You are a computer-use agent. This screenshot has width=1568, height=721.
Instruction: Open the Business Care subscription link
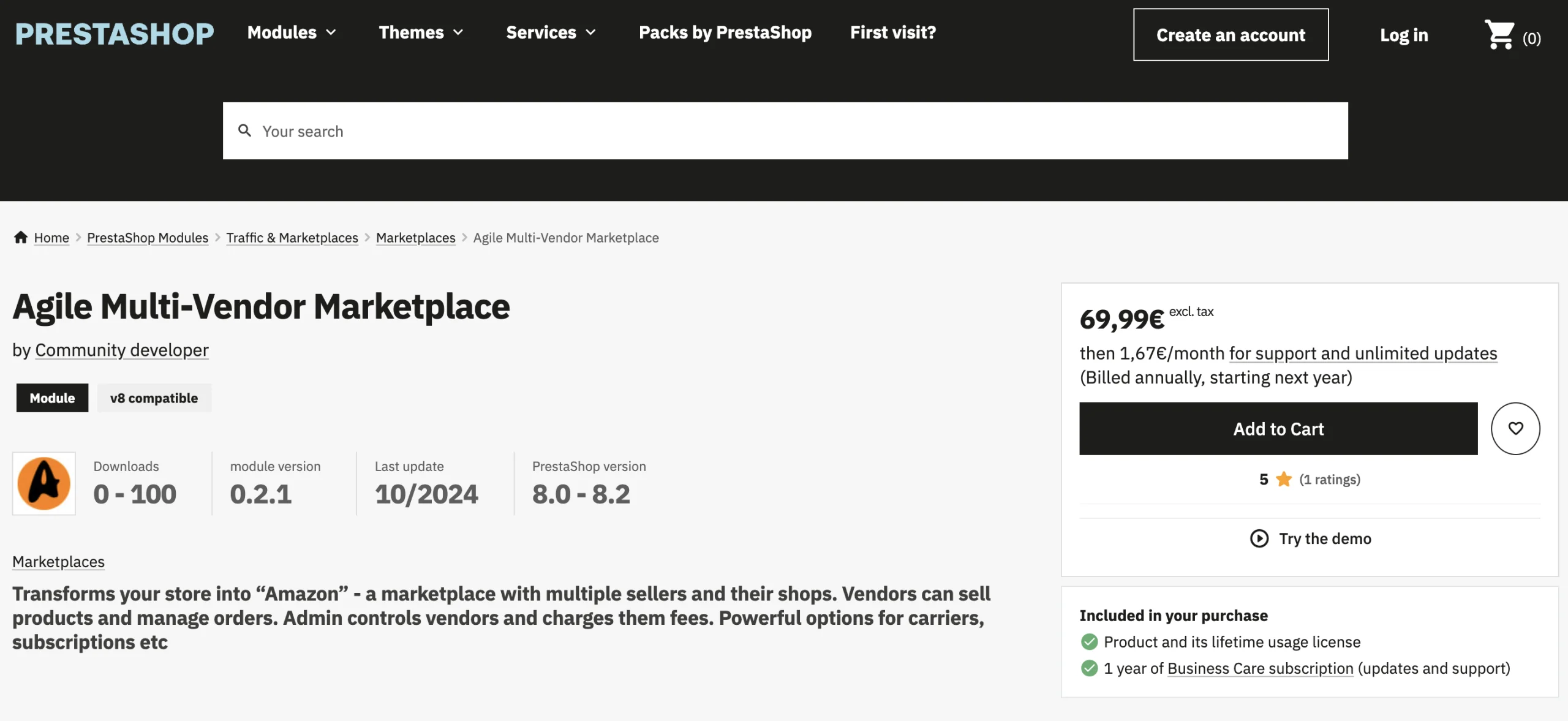(1260, 668)
